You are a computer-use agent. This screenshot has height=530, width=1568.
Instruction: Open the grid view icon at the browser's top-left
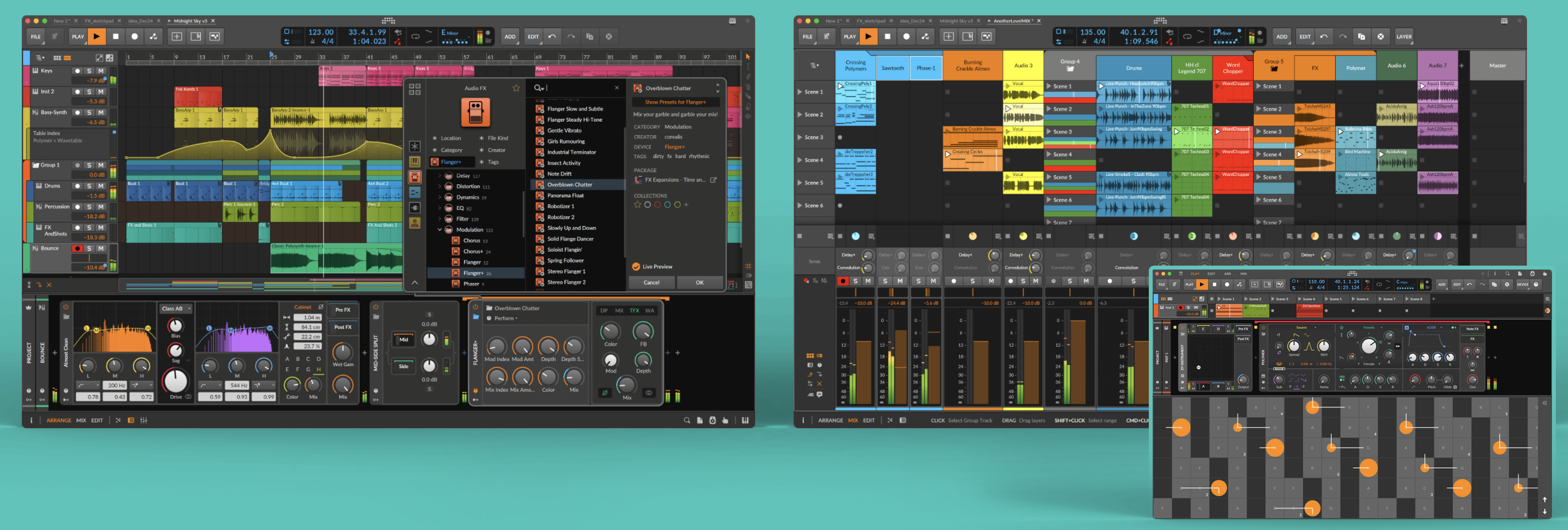coord(415,89)
